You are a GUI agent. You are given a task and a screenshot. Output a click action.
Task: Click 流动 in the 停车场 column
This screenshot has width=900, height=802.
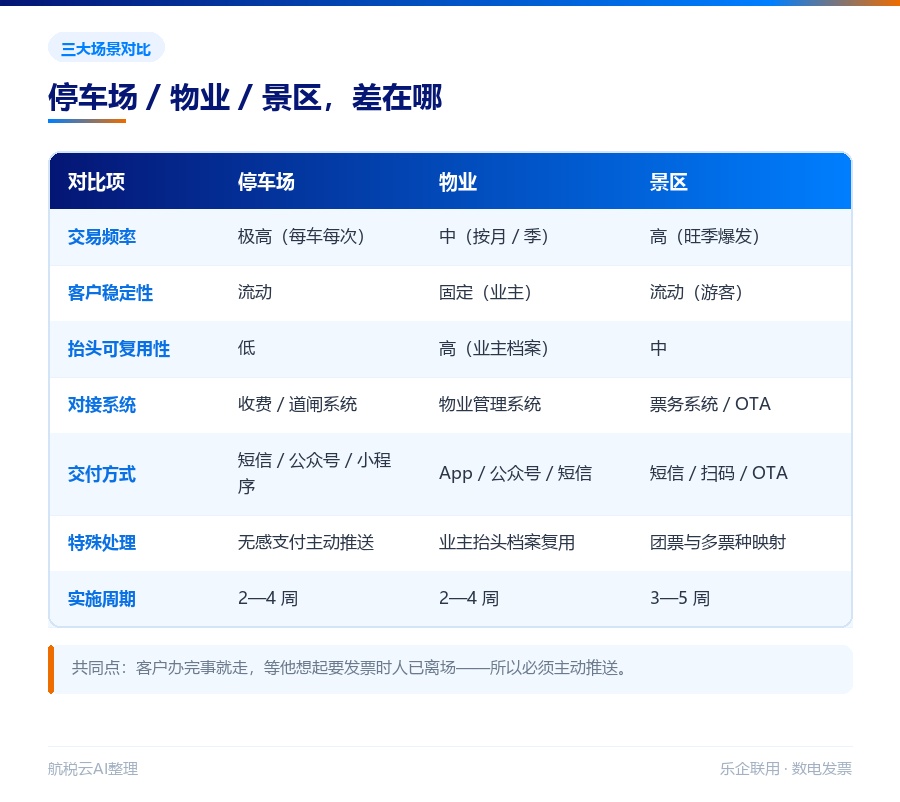(x=255, y=292)
